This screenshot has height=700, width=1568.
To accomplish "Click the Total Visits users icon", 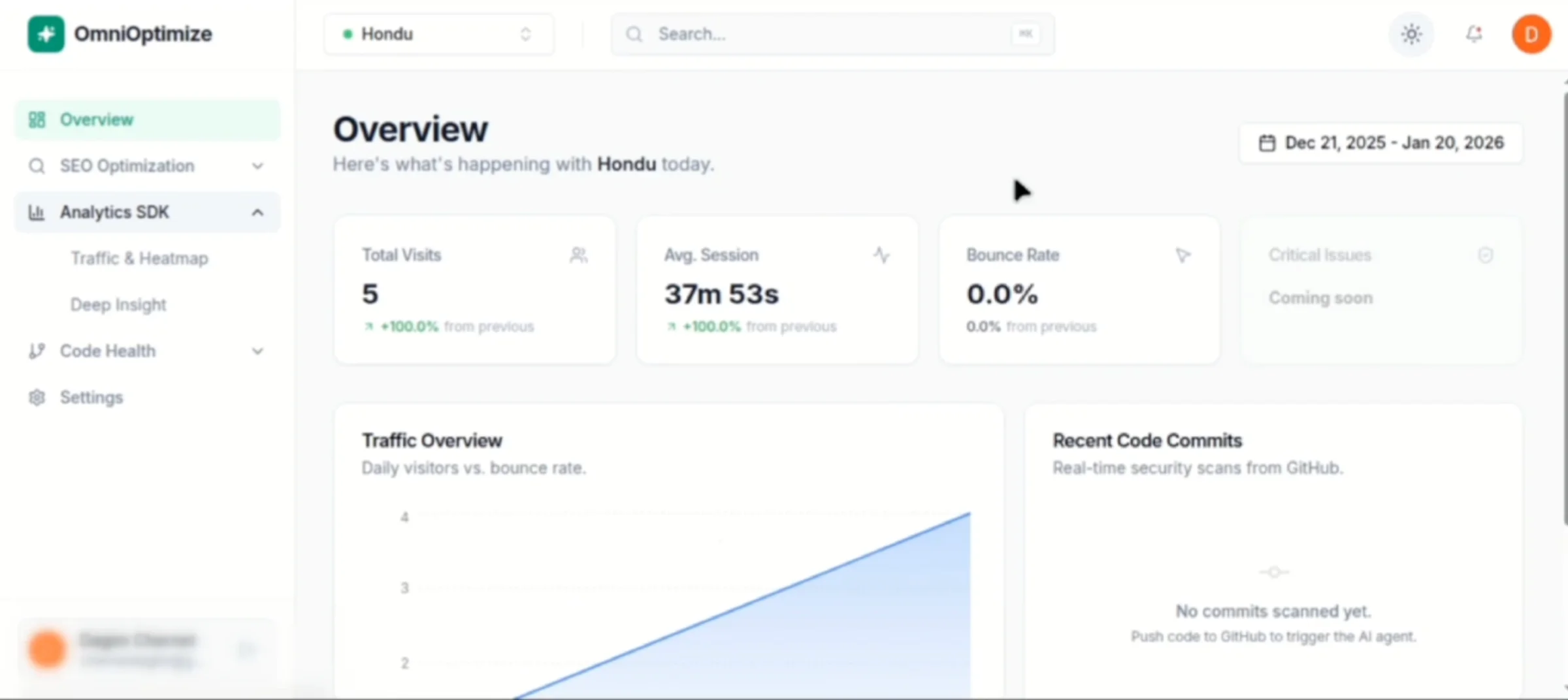I will pyautogui.click(x=578, y=255).
